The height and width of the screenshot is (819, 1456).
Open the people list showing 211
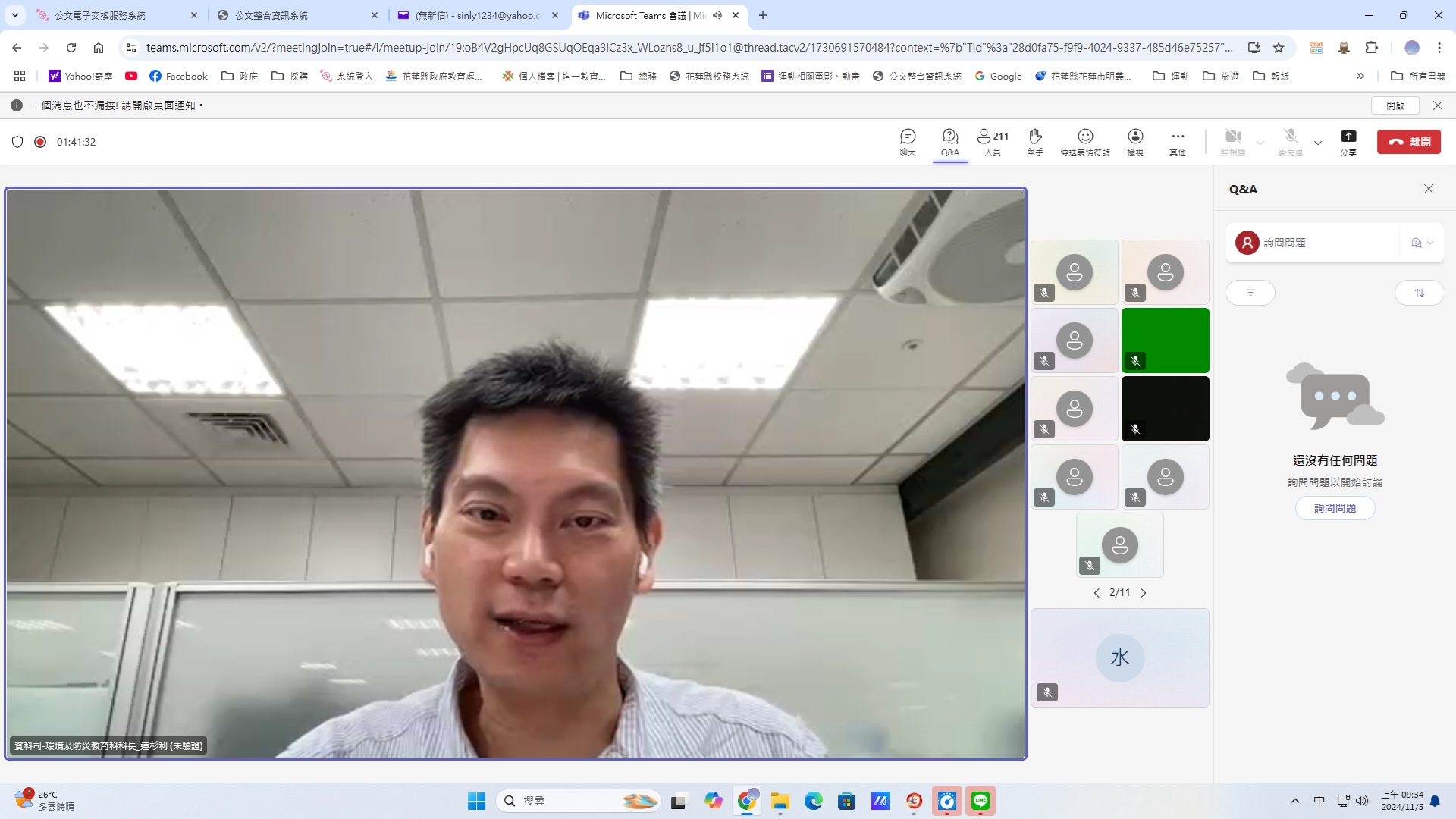tap(993, 141)
